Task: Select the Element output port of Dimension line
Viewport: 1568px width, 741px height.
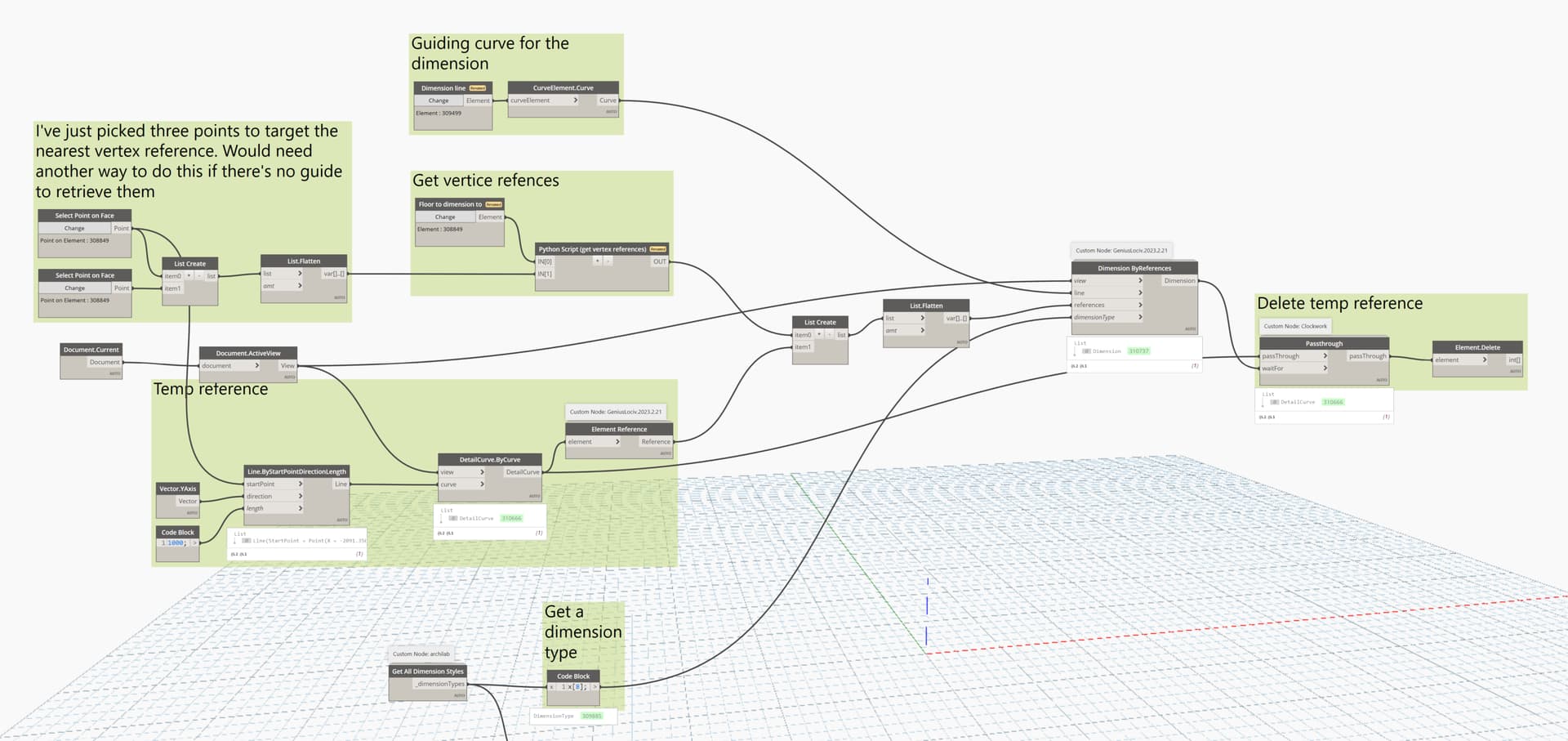Action: coord(478,100)
